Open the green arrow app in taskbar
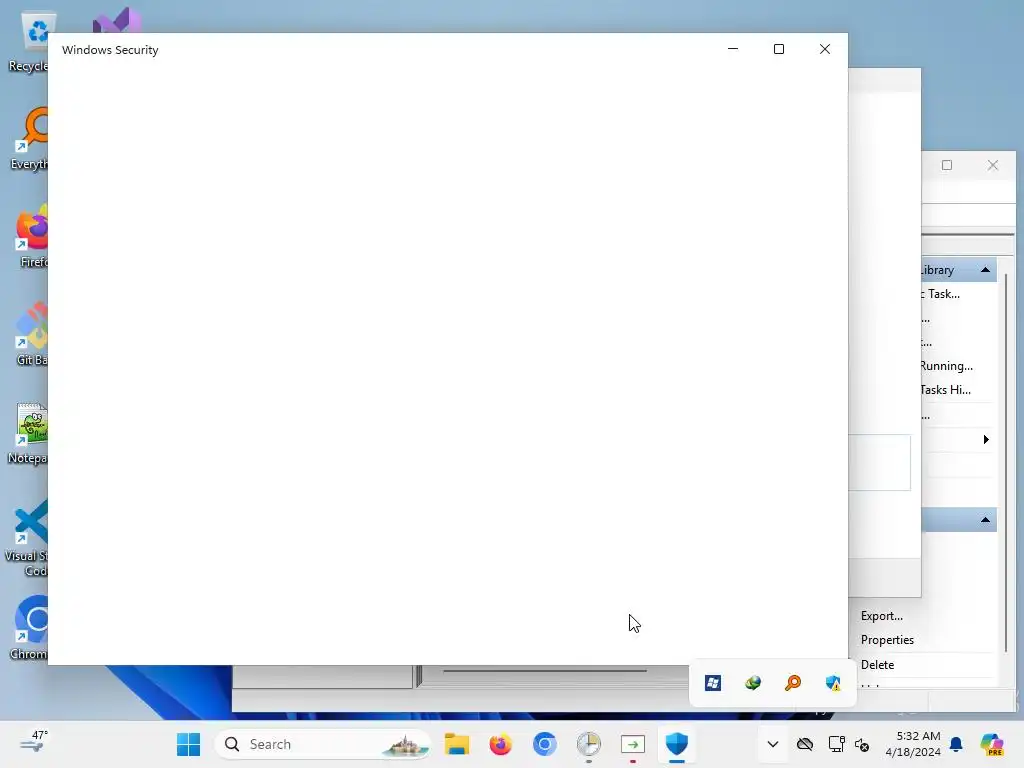The height and width of the screenshot is (768, 1024). (633, 744)
